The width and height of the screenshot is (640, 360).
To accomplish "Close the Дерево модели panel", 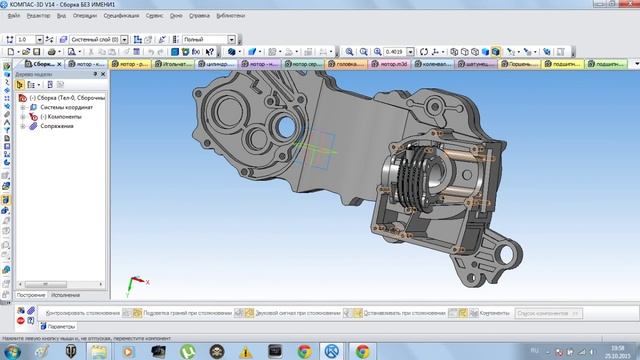I will (x=103, y=74).
